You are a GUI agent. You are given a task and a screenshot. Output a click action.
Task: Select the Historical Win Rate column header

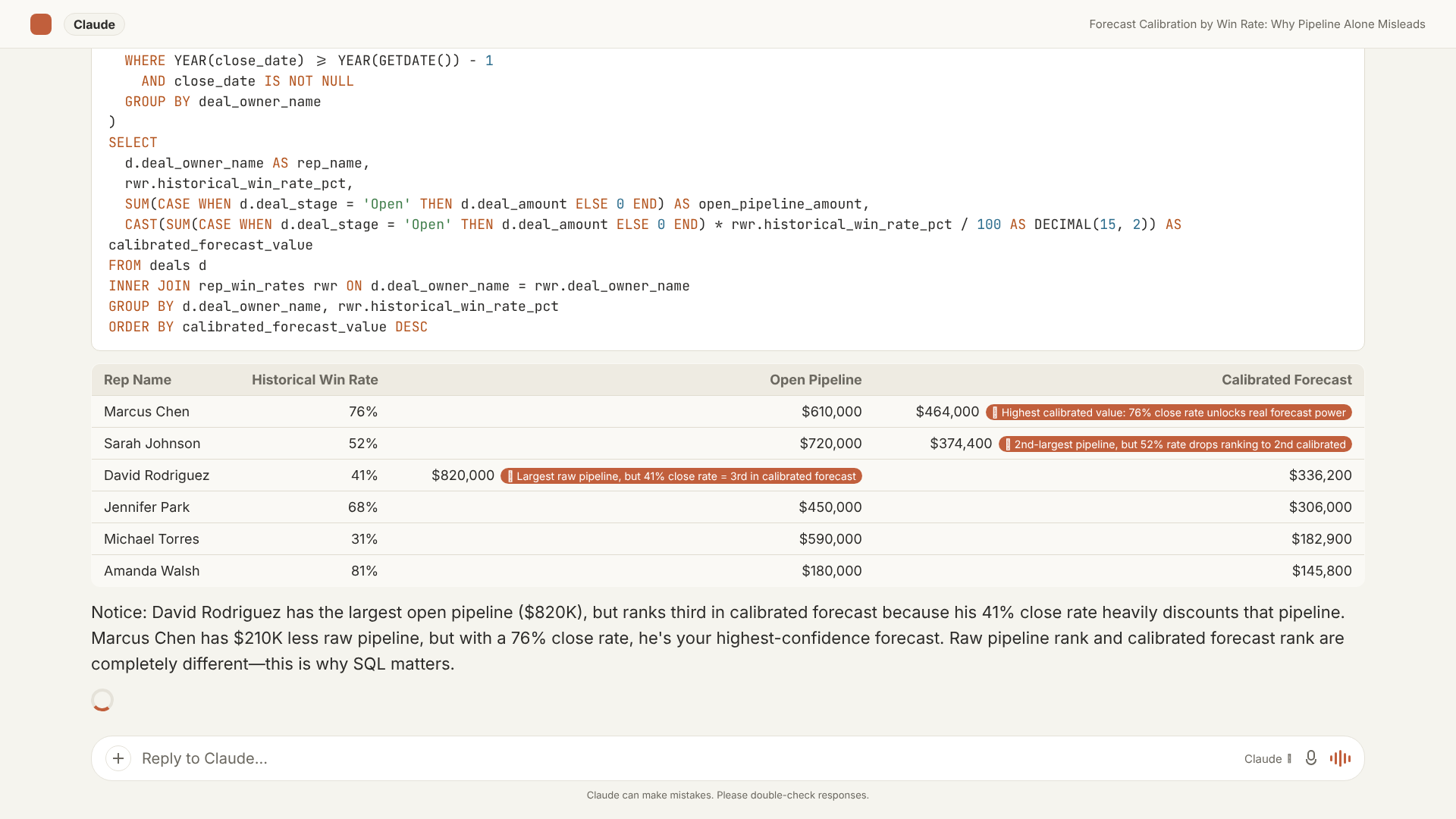click(315, 380)
